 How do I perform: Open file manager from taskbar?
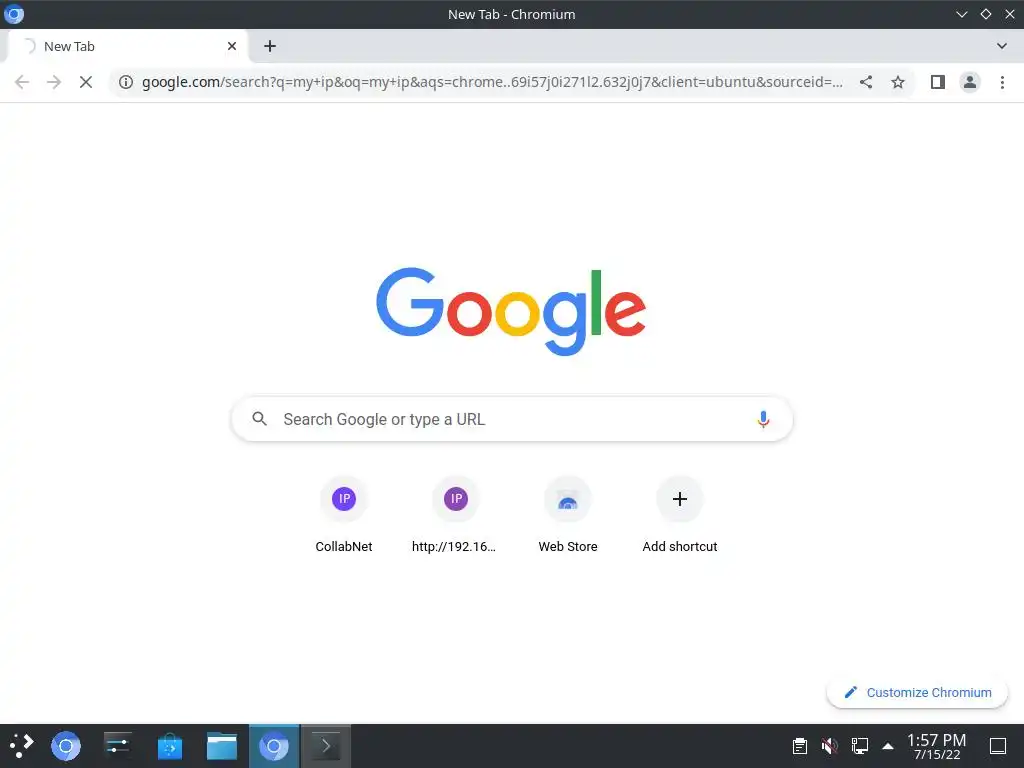pos(222,746)
